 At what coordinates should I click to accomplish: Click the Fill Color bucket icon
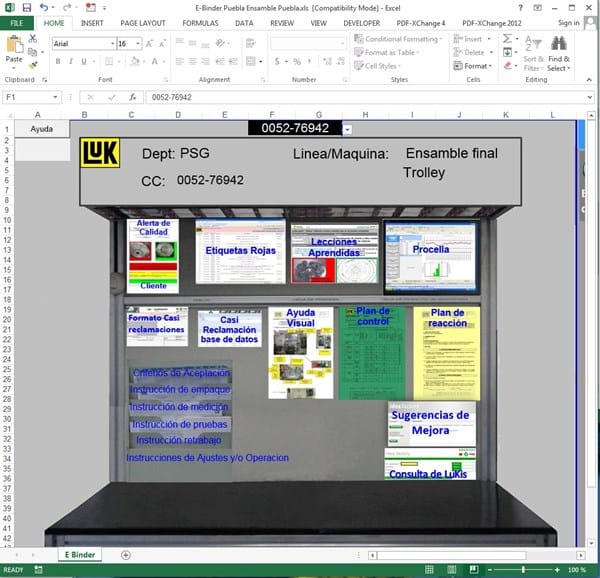click(x=135, y=61)
